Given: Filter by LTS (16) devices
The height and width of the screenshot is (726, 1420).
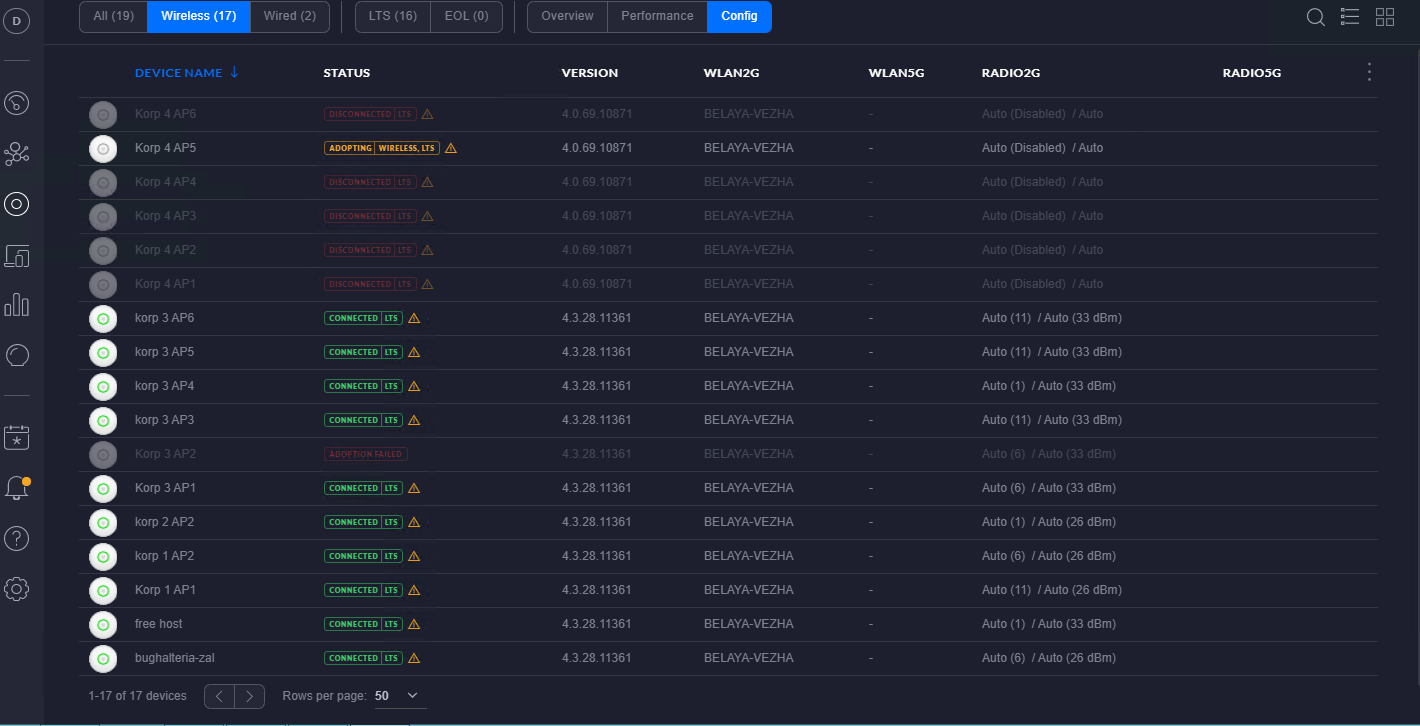Looking at the screenshot, I should (393, 16).
